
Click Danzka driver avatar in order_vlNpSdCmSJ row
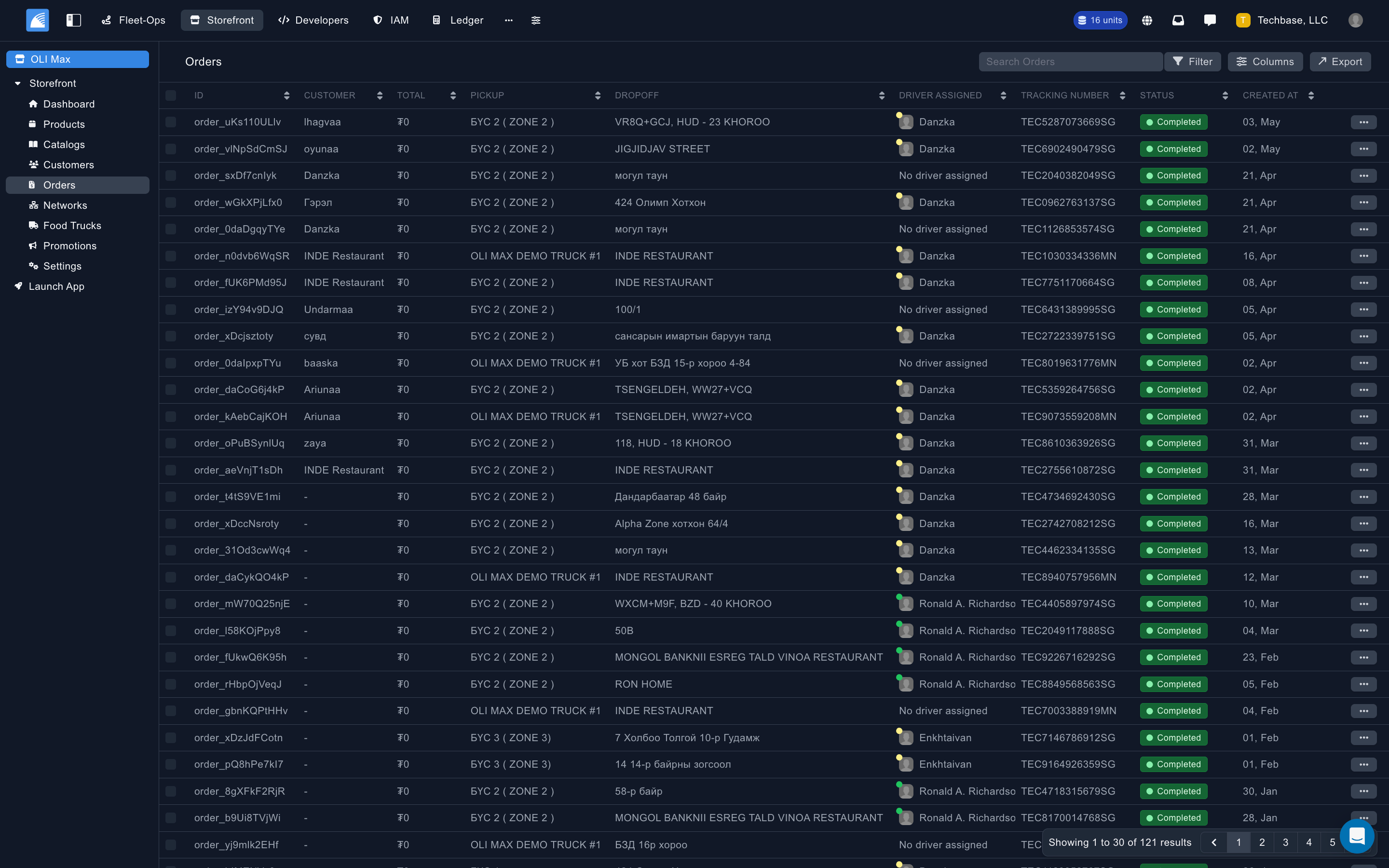click(906, 149)
